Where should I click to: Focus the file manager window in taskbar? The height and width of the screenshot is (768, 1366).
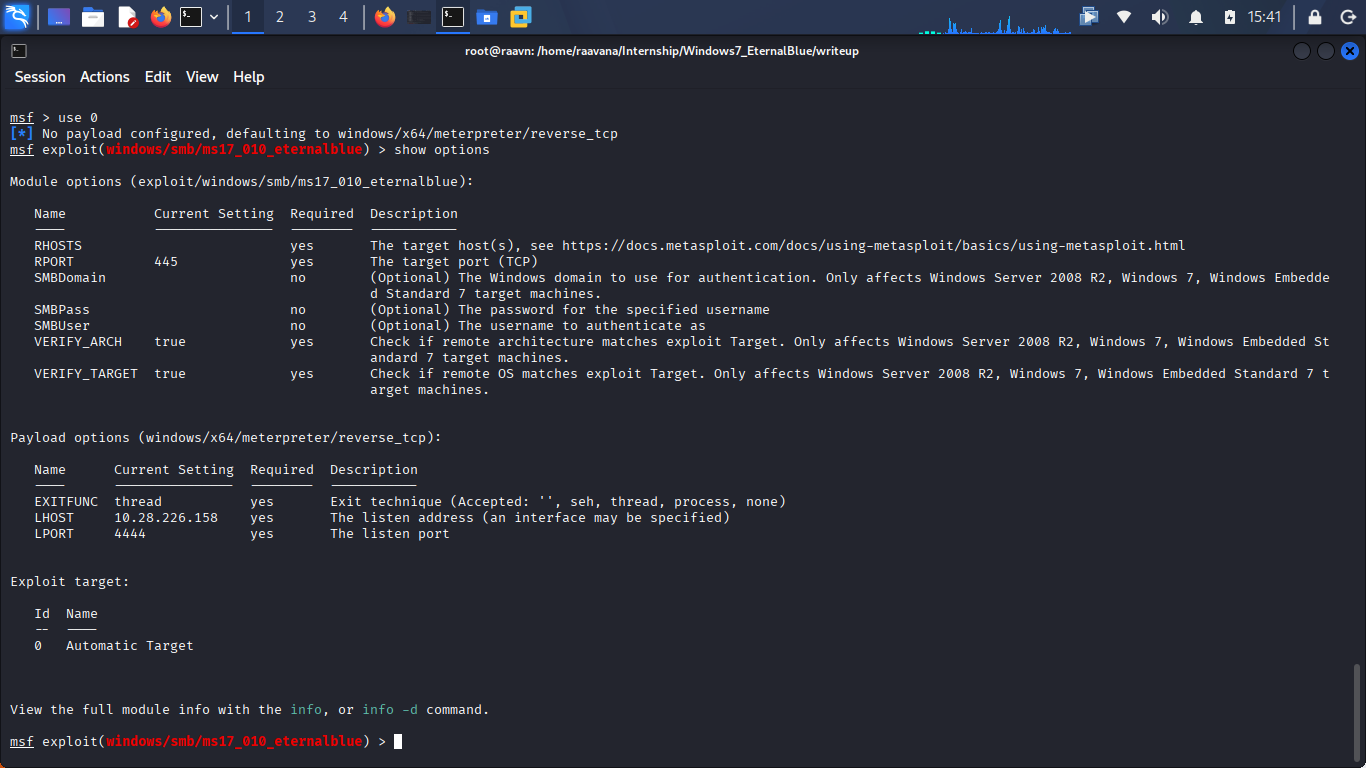tap(486, 17)
